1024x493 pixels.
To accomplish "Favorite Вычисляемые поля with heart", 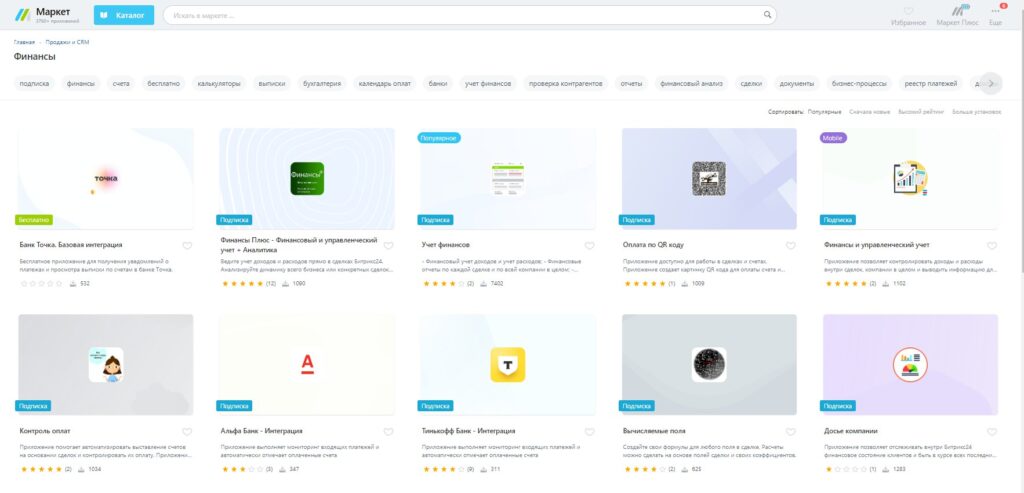I will click(791, 432).
